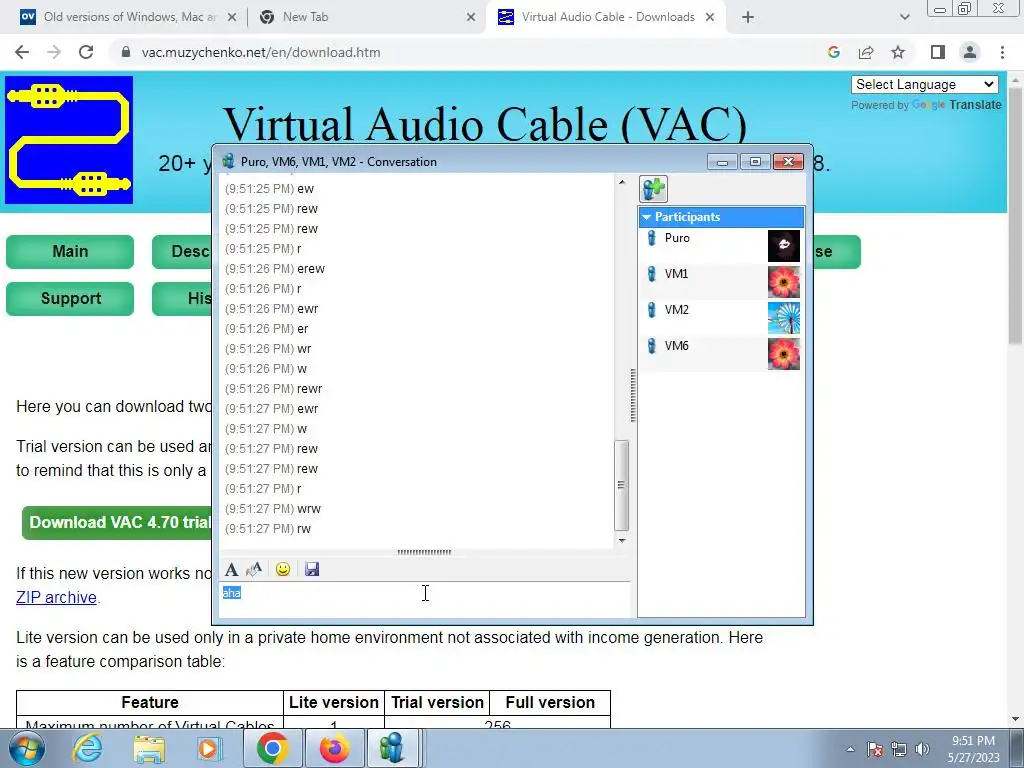
Task: Click VM6's flower avatar thumbnail
Action: tap(784, 354)
